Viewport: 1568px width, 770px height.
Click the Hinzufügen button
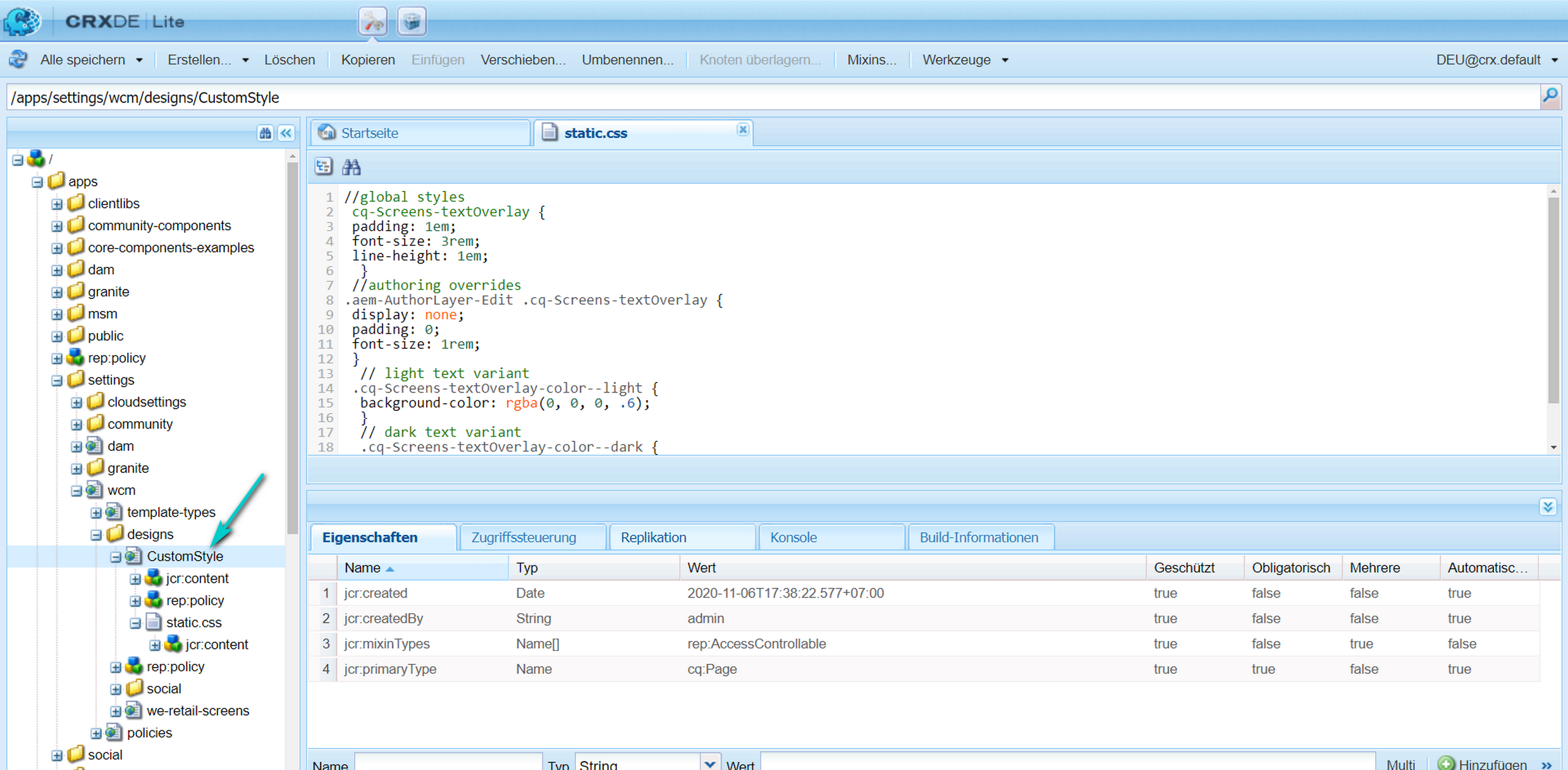1483,764
